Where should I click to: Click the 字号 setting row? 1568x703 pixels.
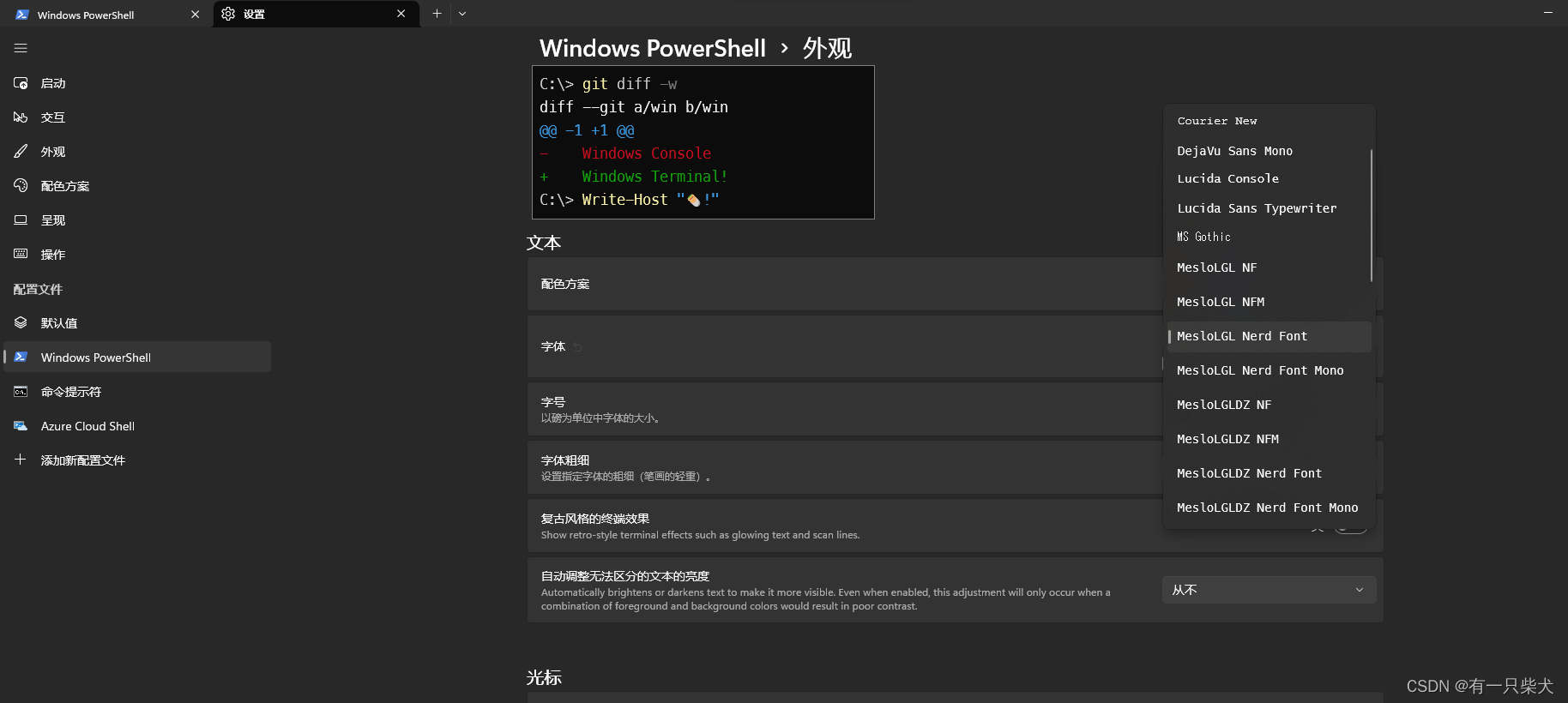point(955,409)
